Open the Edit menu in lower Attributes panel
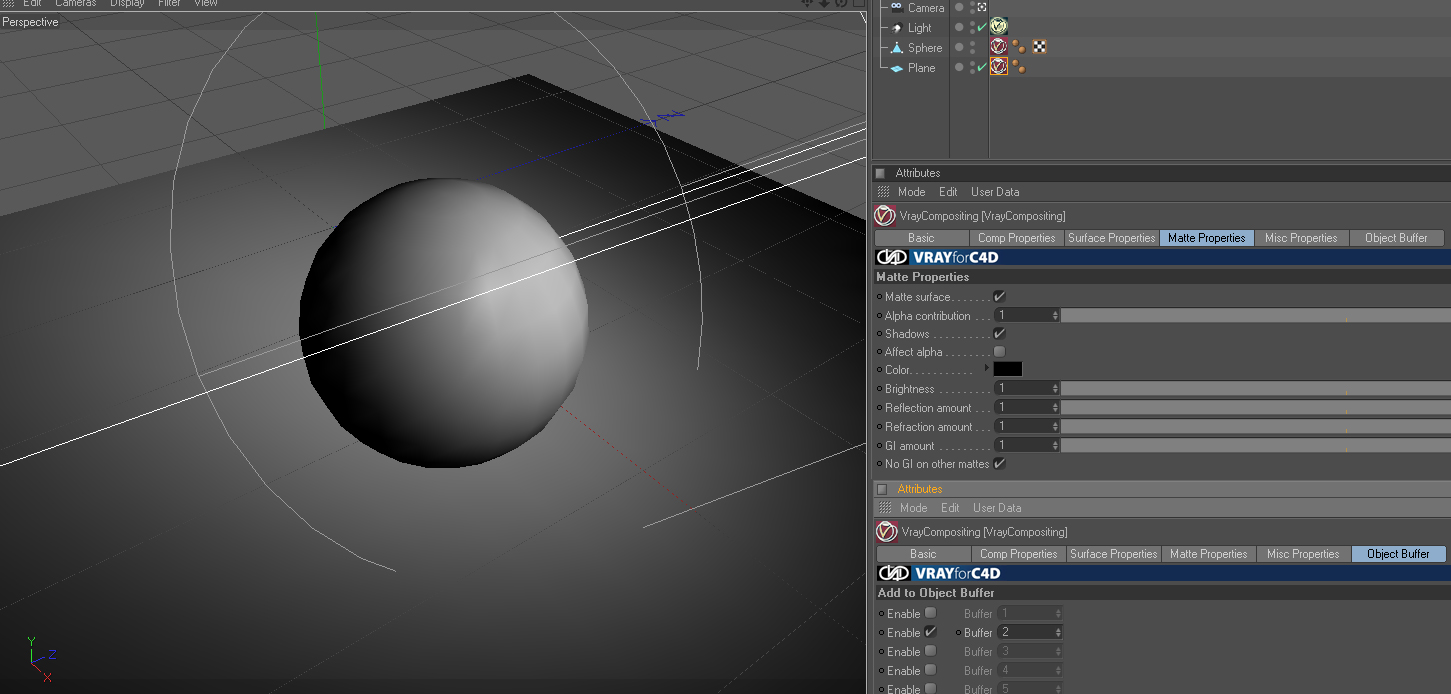The width and height of the screenshot is (1451, 694). pos(950,508)
